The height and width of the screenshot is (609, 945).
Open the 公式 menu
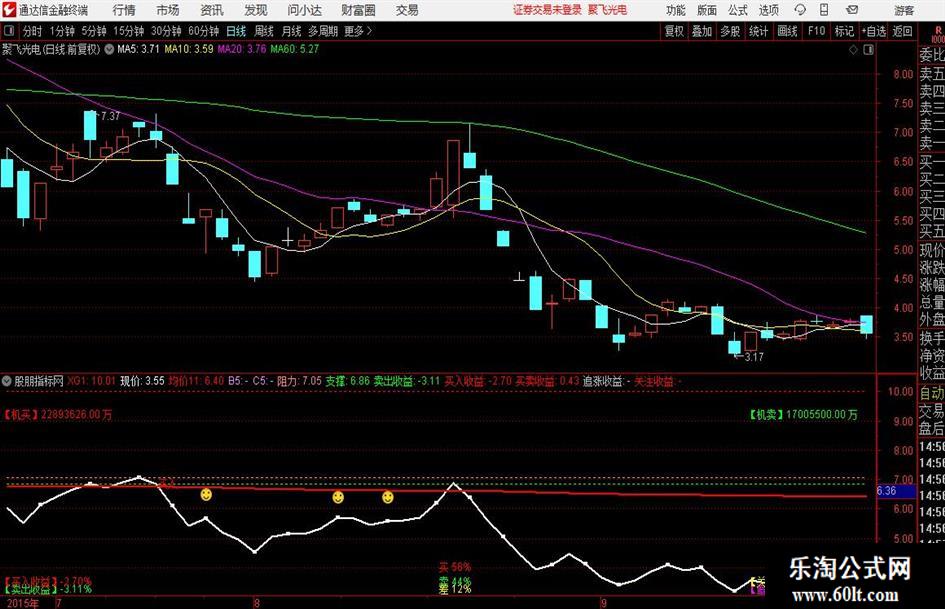click(738, 10)
